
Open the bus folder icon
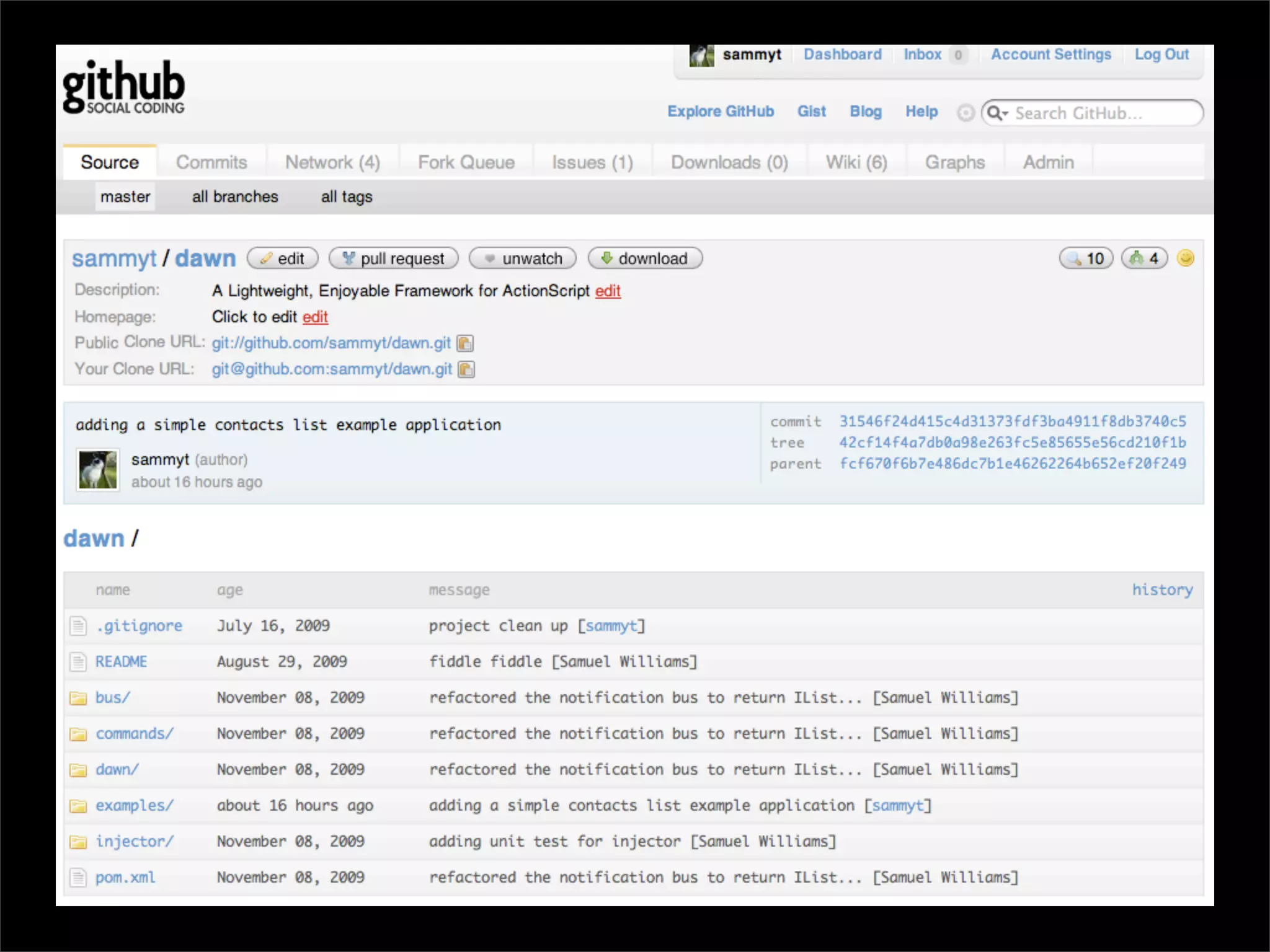[78, 699]
